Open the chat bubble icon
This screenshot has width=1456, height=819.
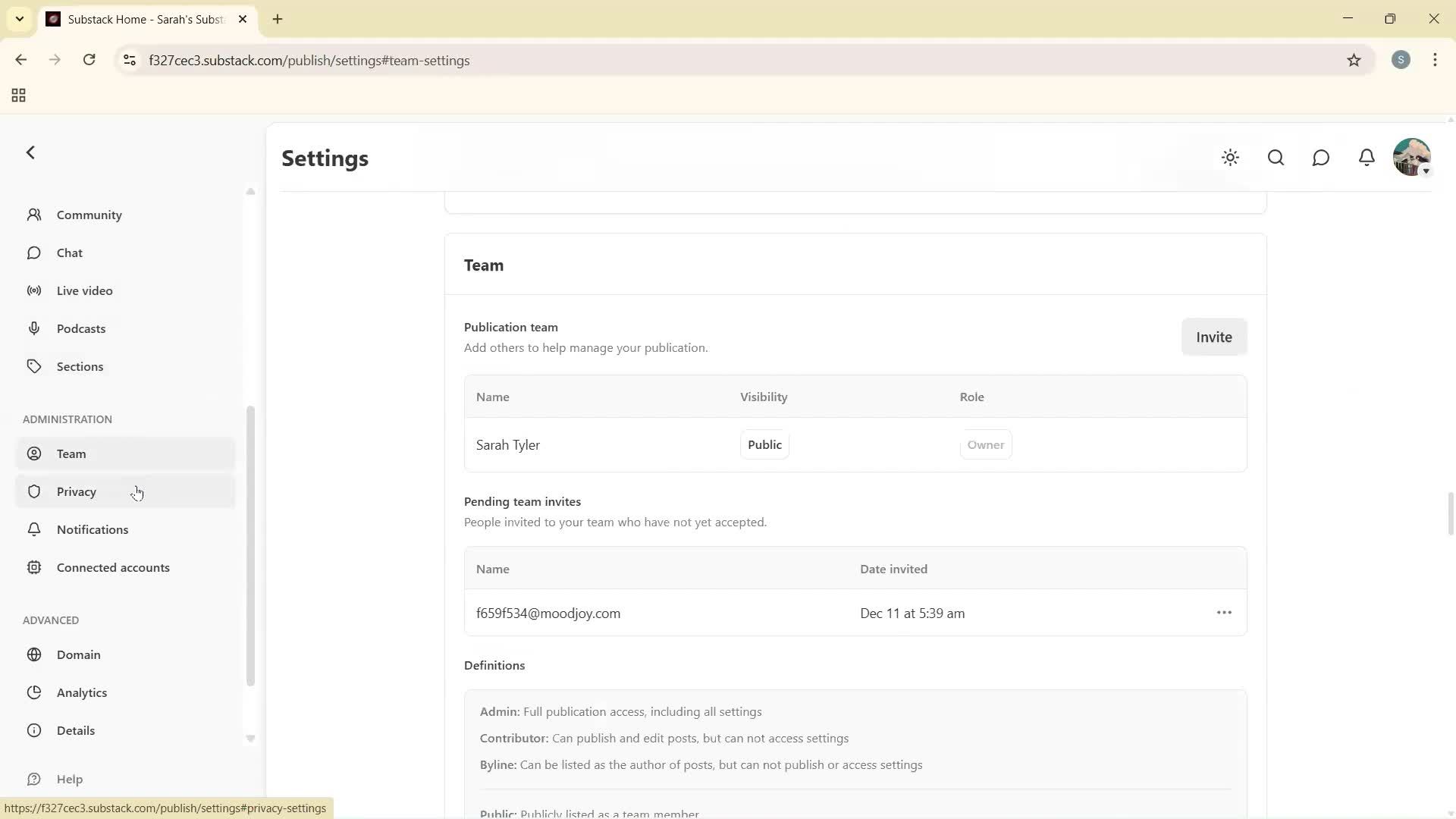[1321, 157]
